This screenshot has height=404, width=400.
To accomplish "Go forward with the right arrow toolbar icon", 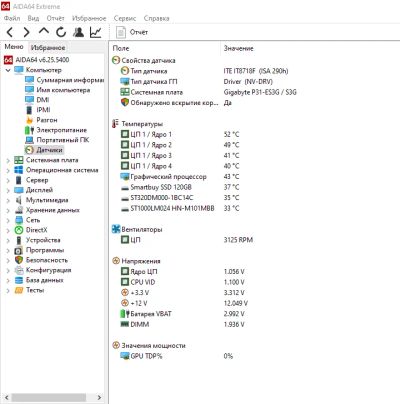I will 26,32.
